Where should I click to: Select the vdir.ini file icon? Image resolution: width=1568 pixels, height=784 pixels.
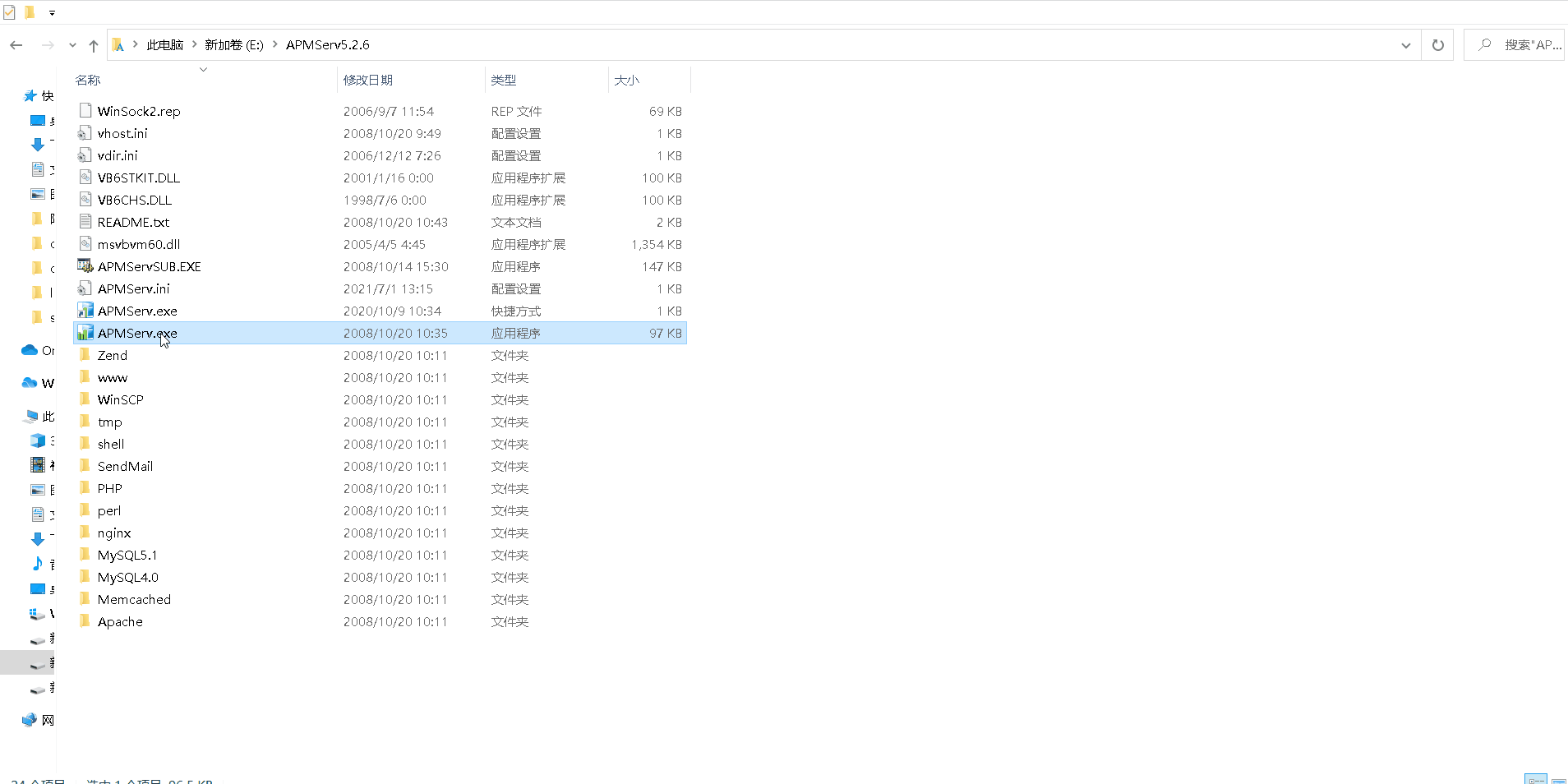pos(85,154)
